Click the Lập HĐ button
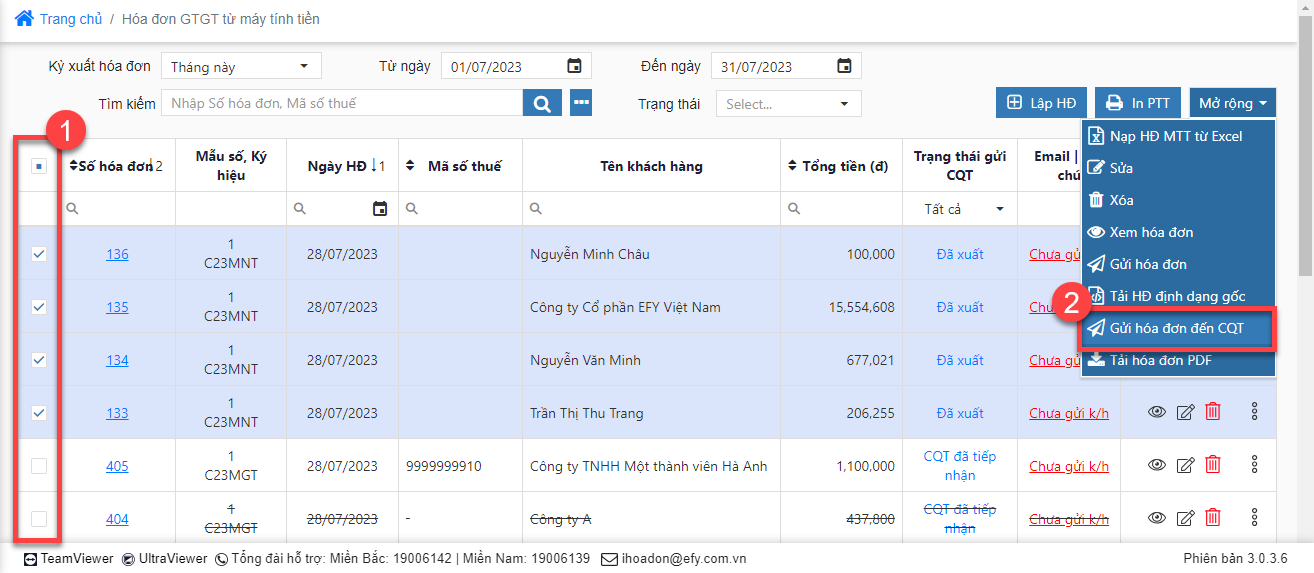 (1041, 103)
